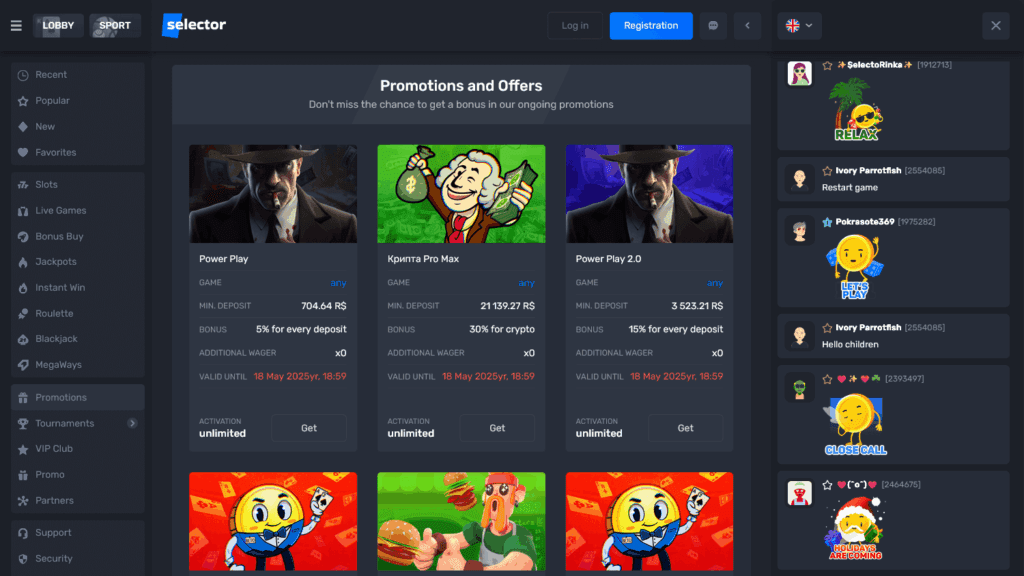1024x576 pixels.
Task: Collapse chat panel with left chevron
Action: pyautogui.click(x=748, y=25)
